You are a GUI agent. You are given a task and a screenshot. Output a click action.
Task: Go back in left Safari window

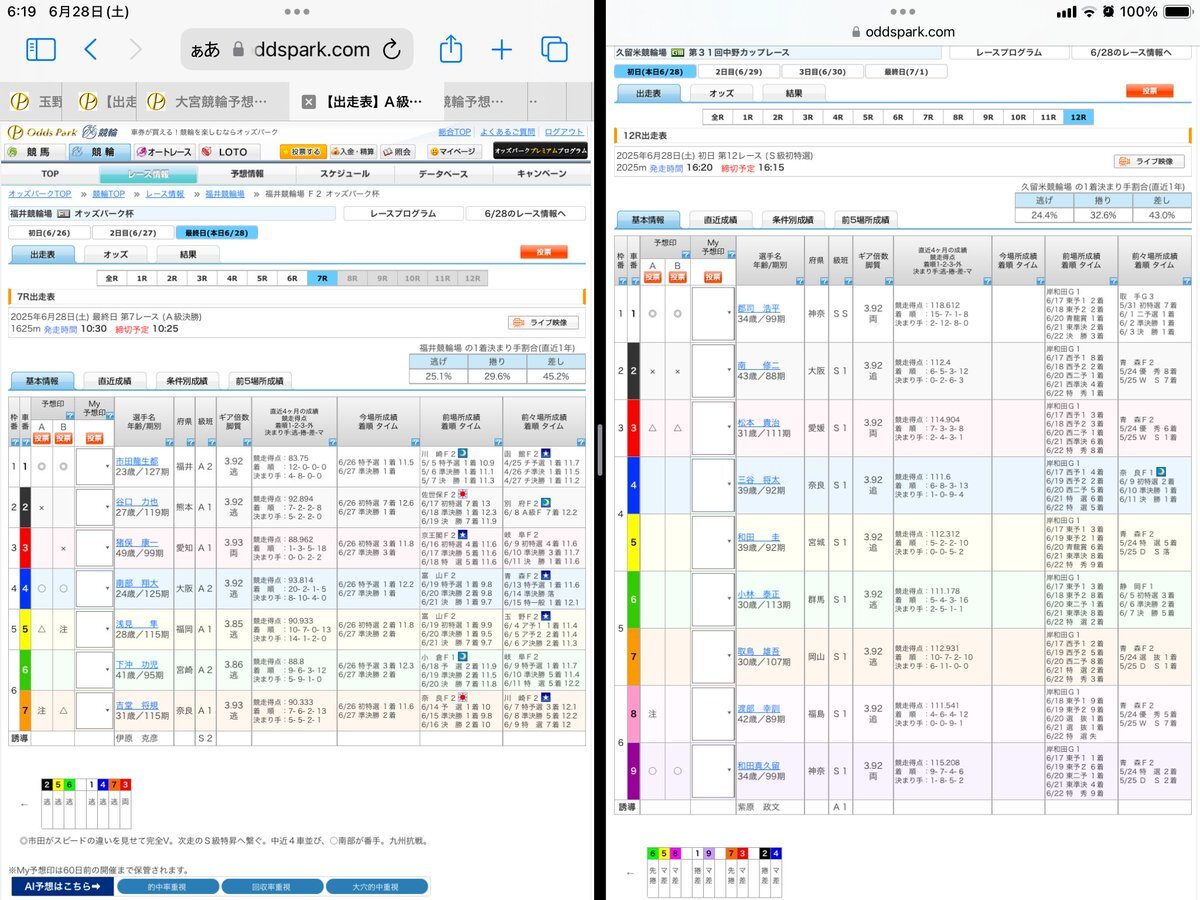pyautogui.click(x=91, y=49)
